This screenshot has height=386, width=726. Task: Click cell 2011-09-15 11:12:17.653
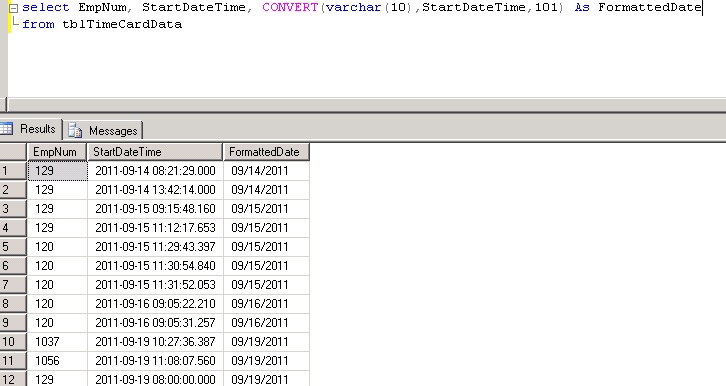(155, 228)
